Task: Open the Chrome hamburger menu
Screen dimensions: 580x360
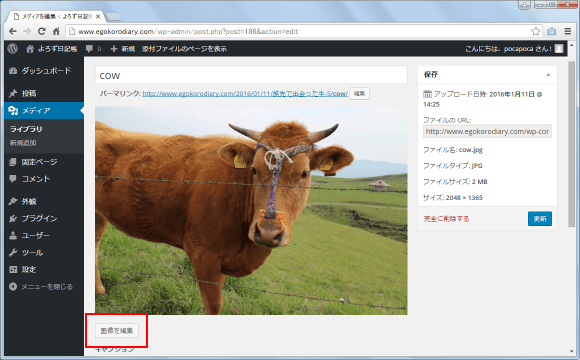Action: click(568, 31)
